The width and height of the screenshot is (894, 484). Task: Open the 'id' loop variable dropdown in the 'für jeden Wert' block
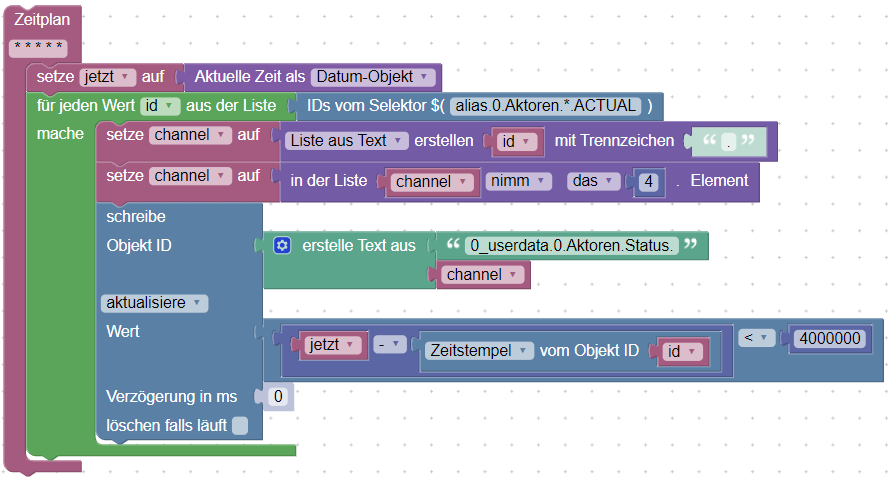tap(160, 106)
